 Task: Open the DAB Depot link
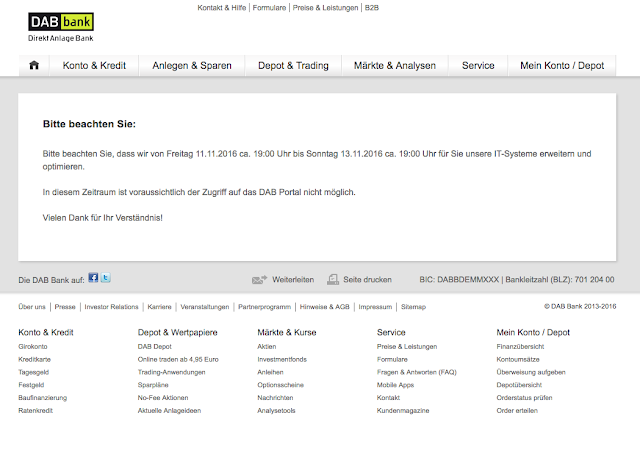(x=155, y=347)
